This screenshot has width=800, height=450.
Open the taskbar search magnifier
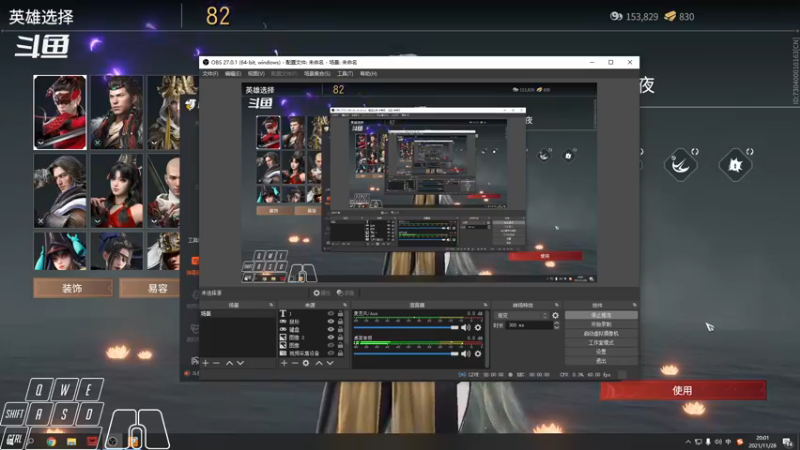click(x=31, y=441)
